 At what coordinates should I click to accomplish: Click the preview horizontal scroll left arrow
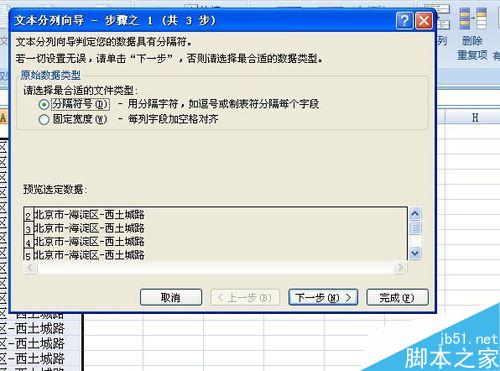tap(30, 267)
